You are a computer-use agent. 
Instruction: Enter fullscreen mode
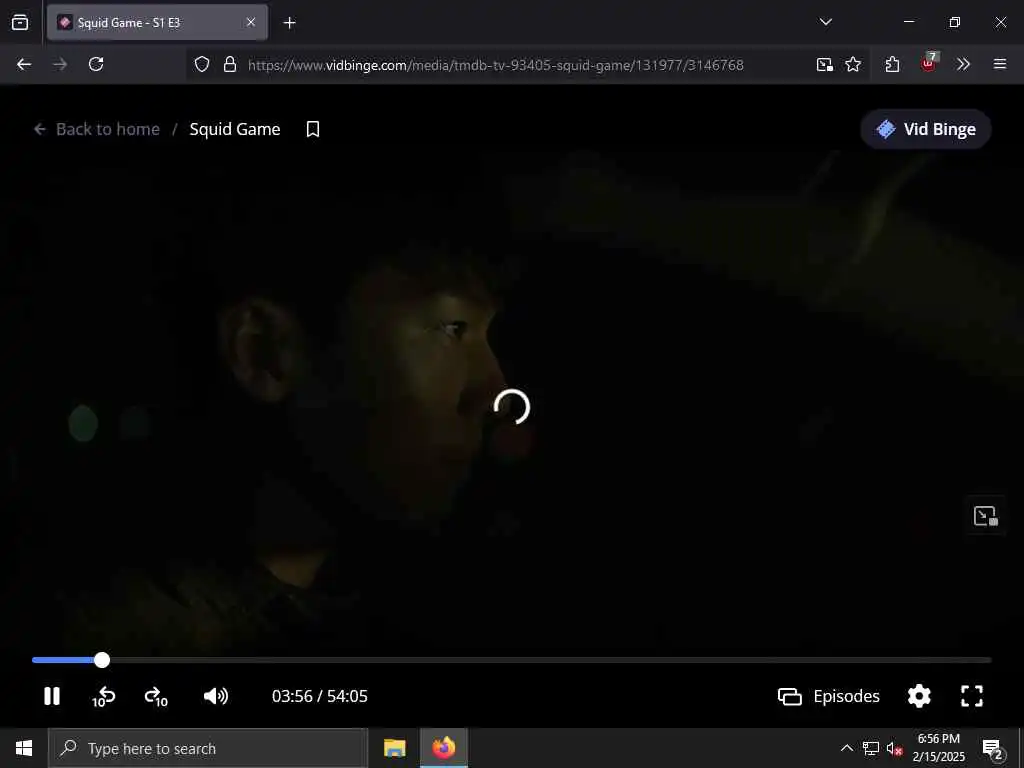972,696
